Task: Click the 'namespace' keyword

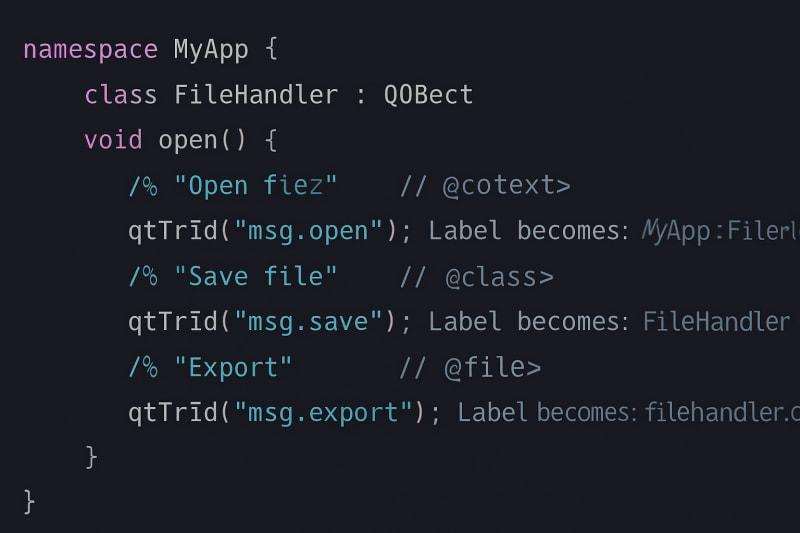Action: click(90, 50)
